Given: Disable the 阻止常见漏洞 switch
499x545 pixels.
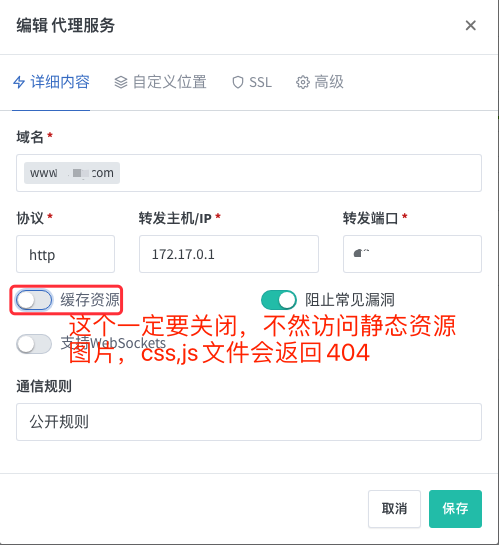Looking at the screenshot, I should pyautogui.click(x=279, y=300).
